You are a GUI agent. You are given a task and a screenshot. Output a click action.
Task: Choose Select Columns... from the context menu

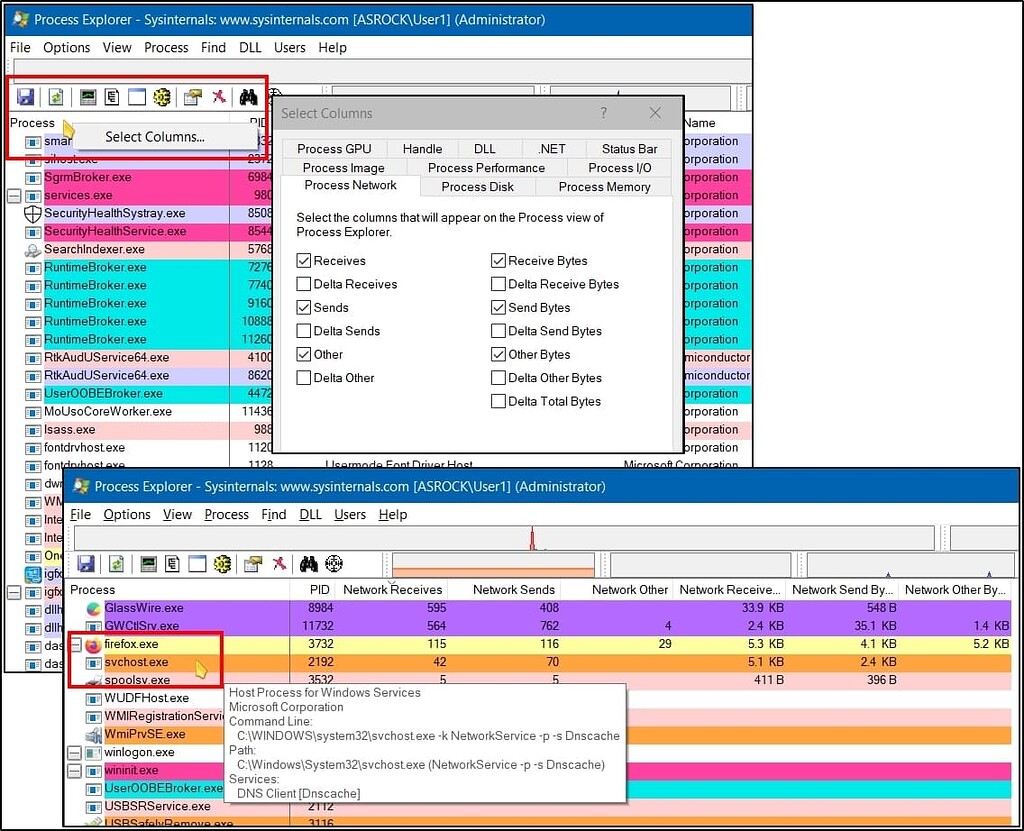click(x=155, y=137)
